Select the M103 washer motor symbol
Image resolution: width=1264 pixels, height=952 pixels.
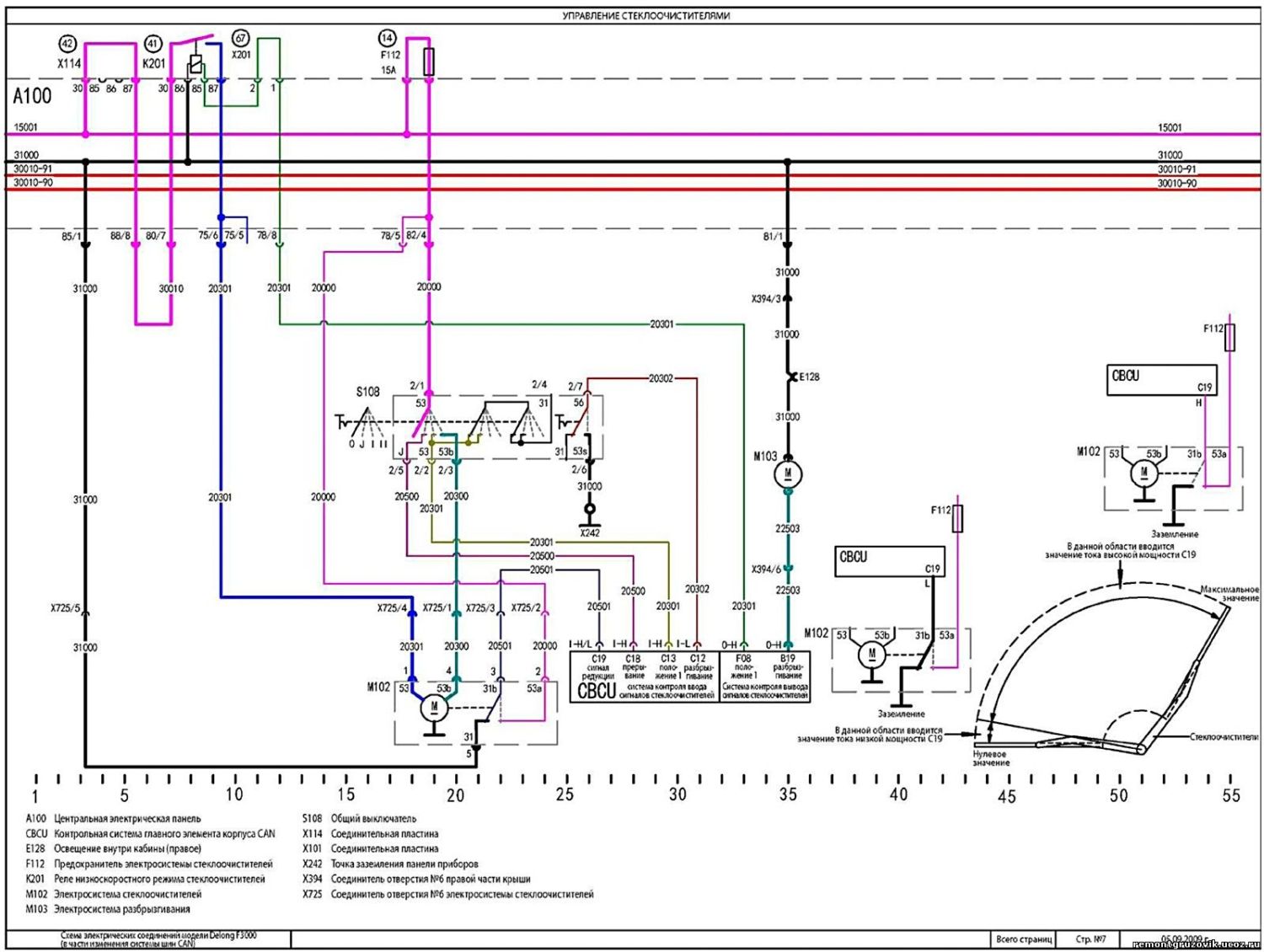[x=788, y=474]
